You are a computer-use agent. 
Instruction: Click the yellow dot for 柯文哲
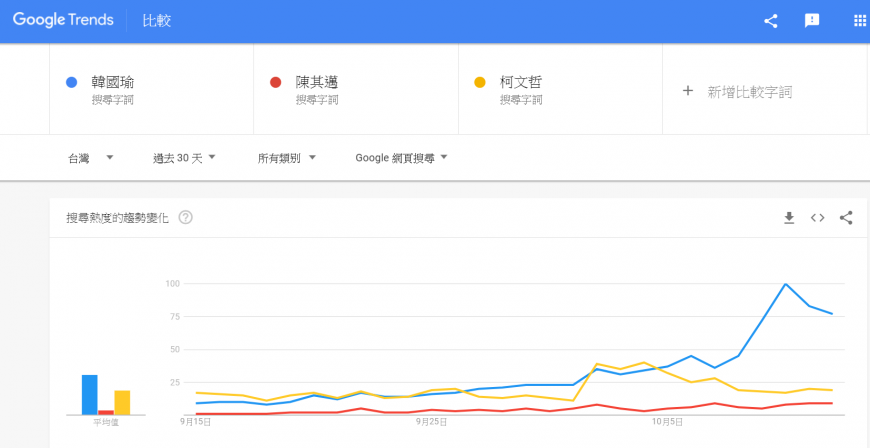[479, 83]
